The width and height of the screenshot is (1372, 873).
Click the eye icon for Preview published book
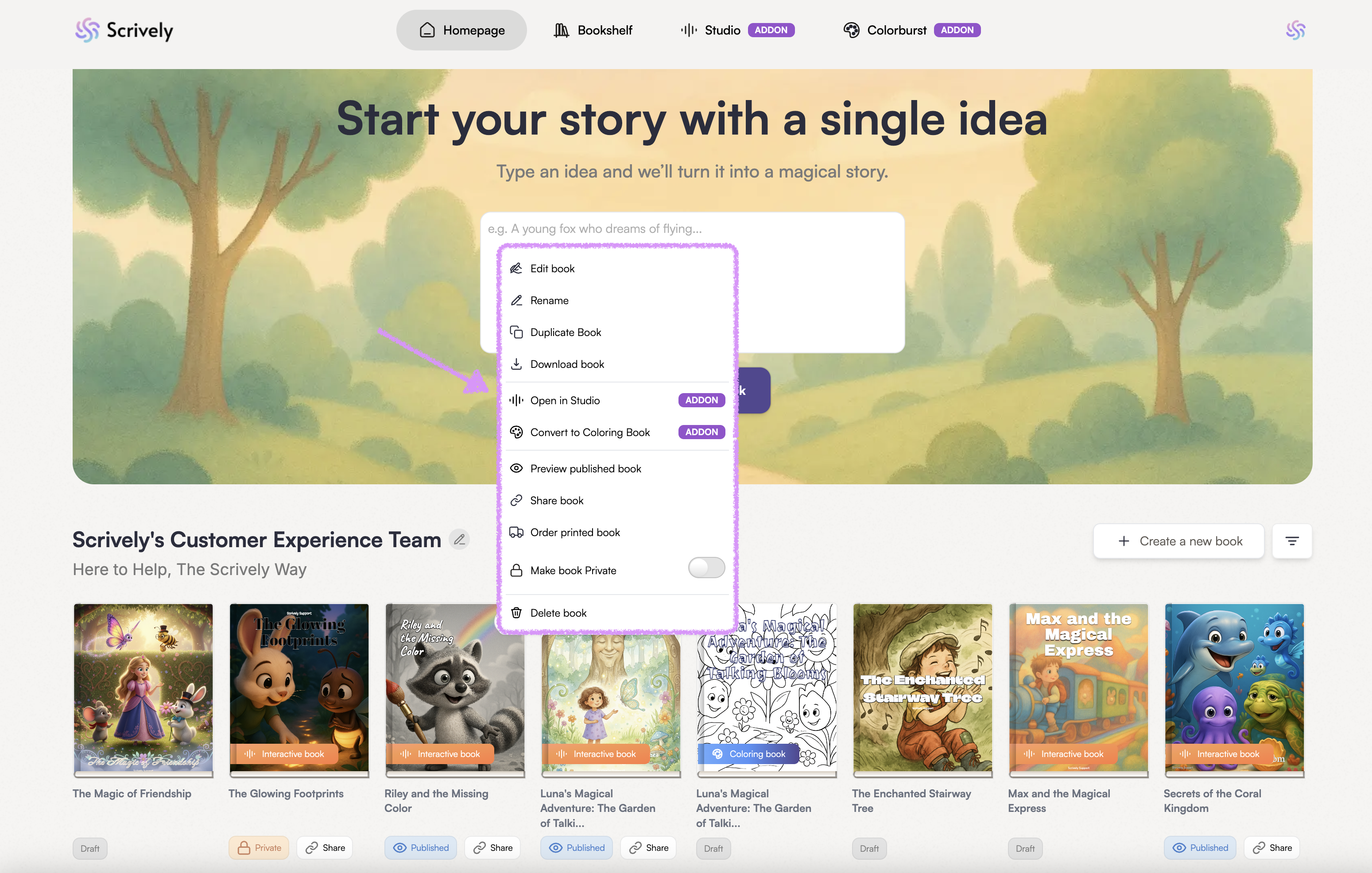click(x=516, y=469)
